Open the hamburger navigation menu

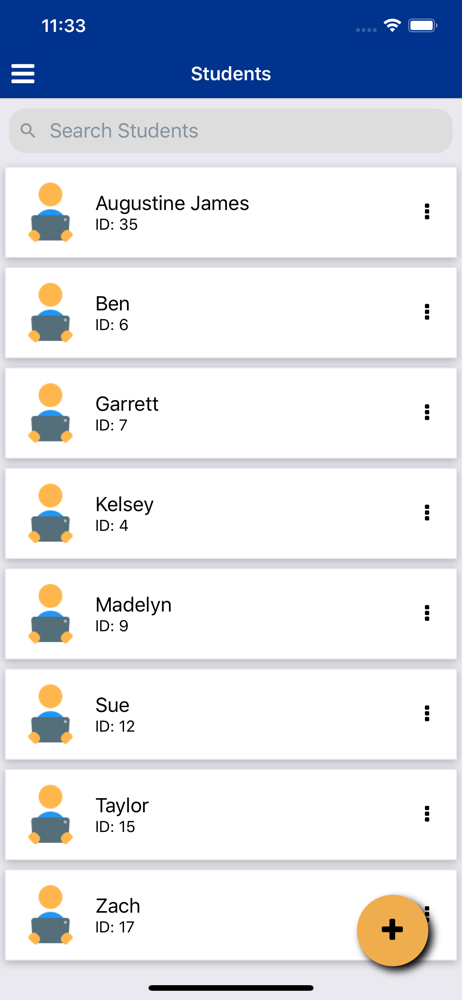point(23,74)
